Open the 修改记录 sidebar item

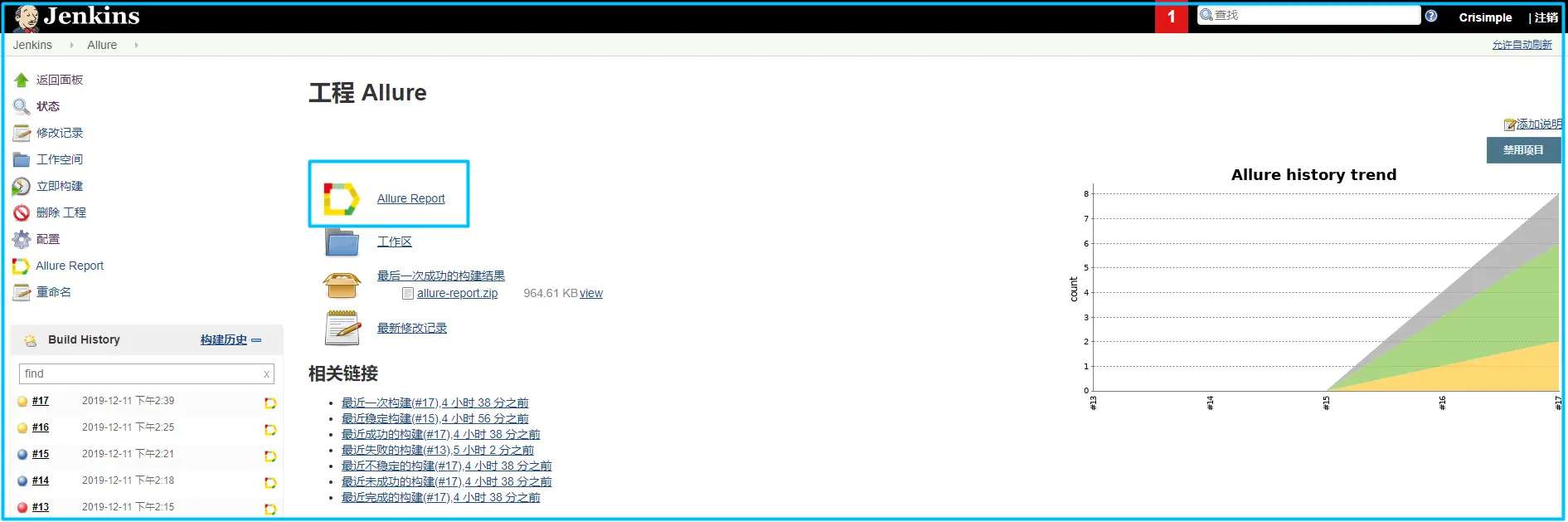60,133
